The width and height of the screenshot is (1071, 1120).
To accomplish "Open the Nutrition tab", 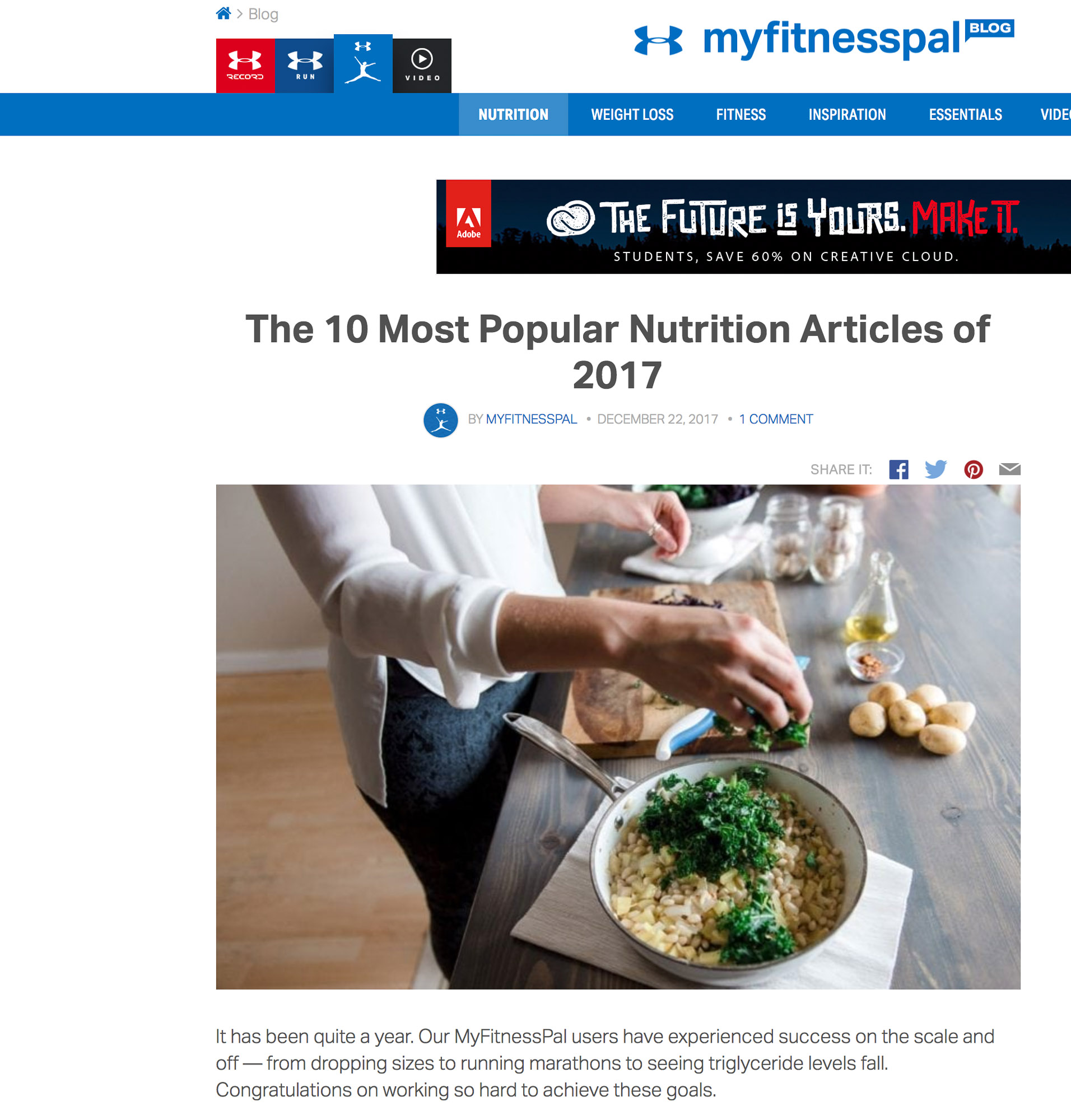I will coord(513,114).
